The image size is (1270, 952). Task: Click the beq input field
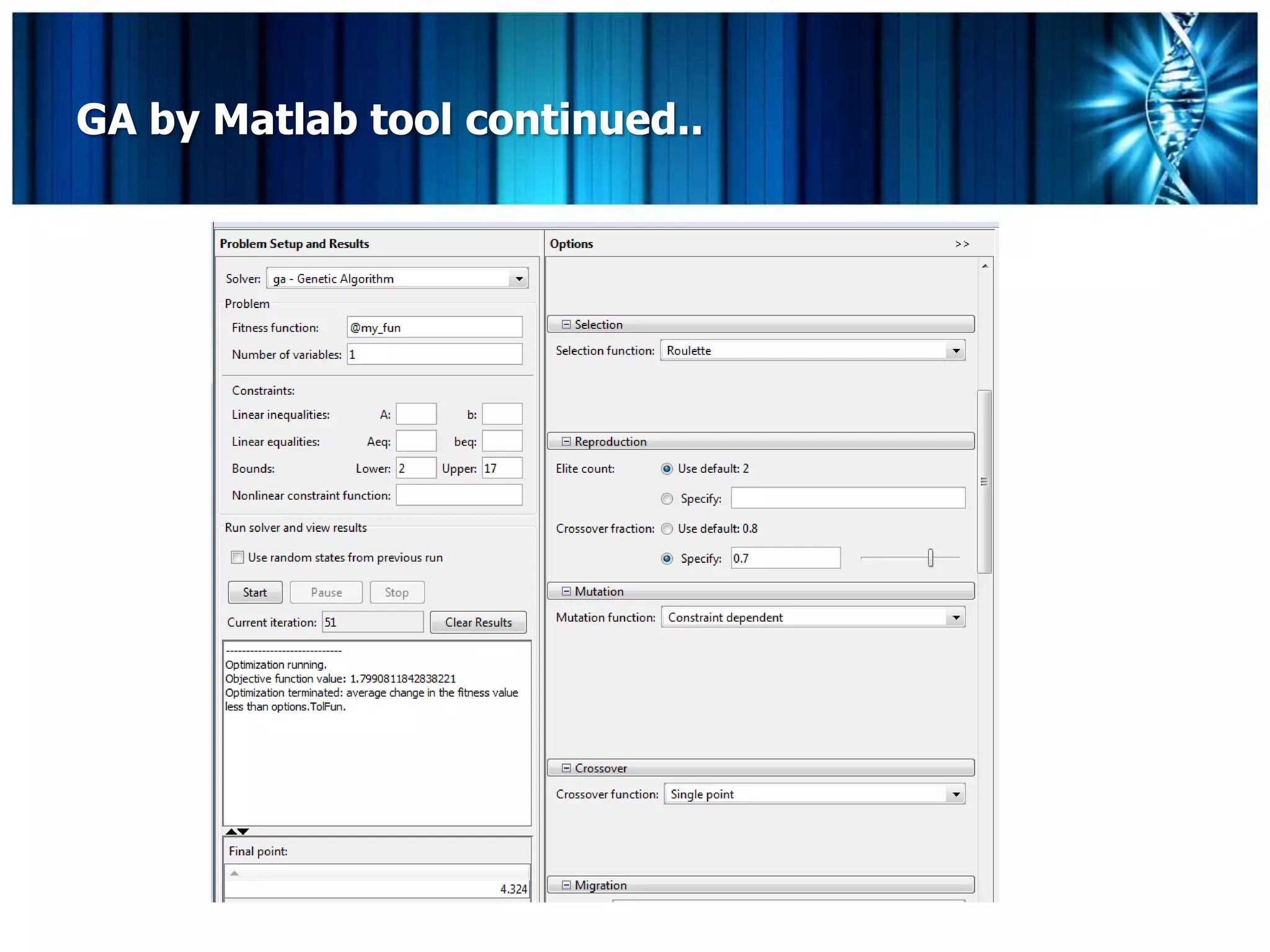tap(502, 441)
